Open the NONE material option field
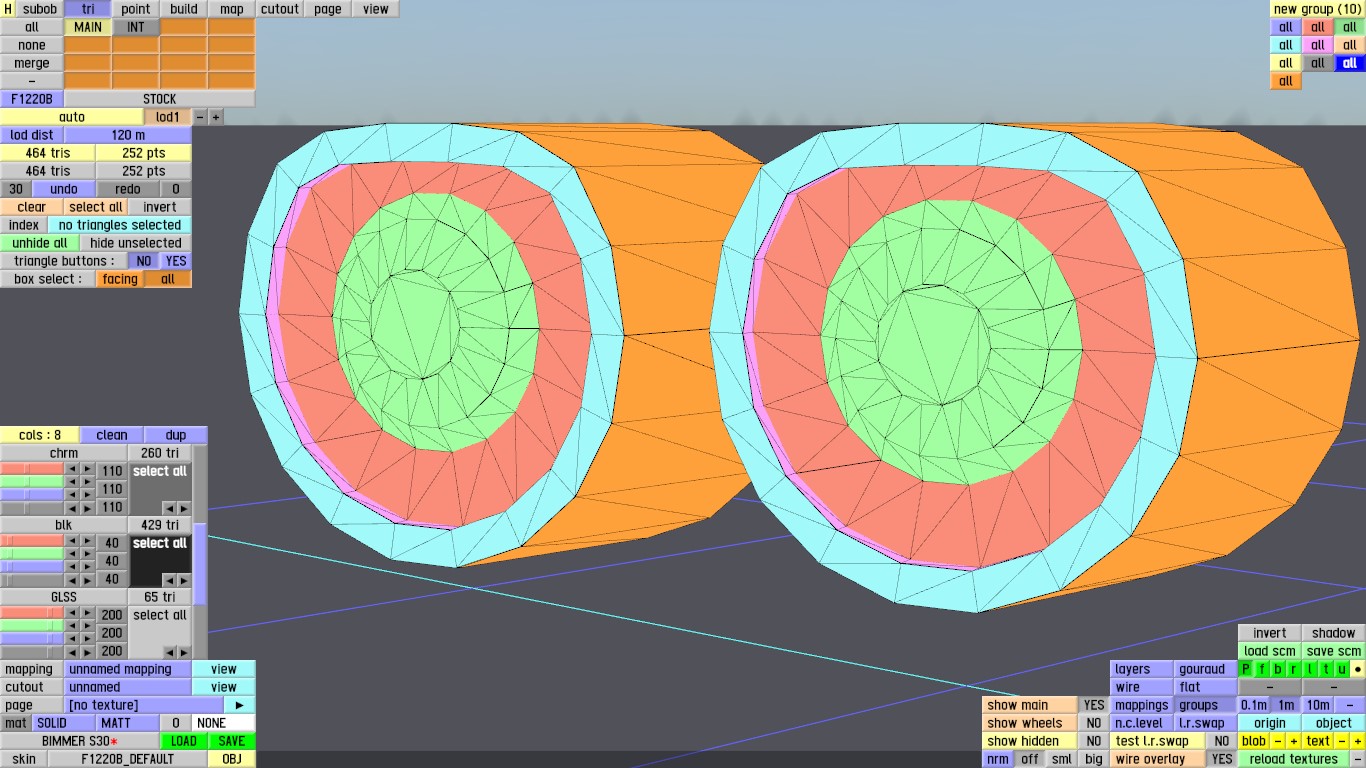 click(x=224, y=723)
